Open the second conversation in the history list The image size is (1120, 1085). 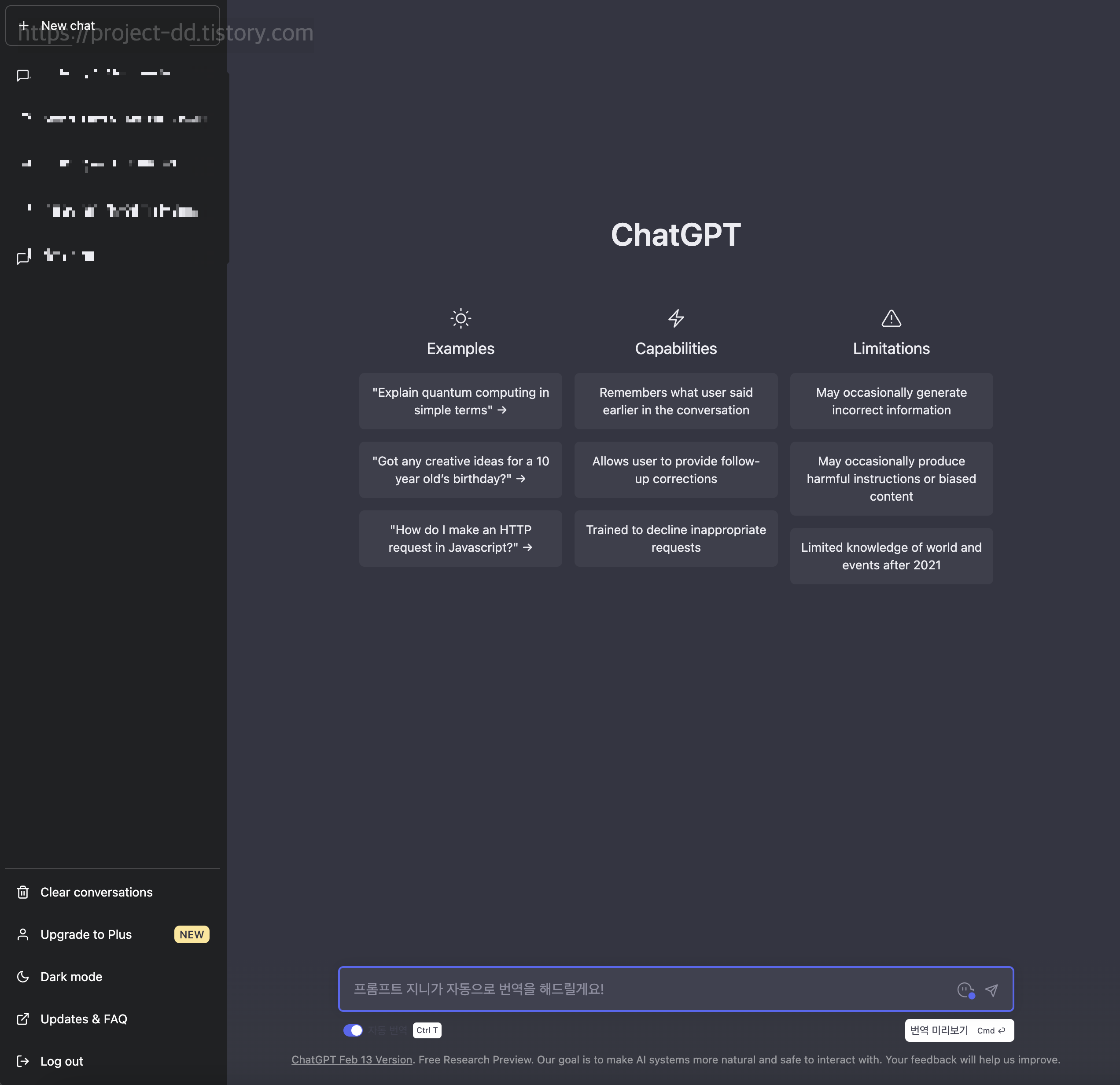pos(114,119)
